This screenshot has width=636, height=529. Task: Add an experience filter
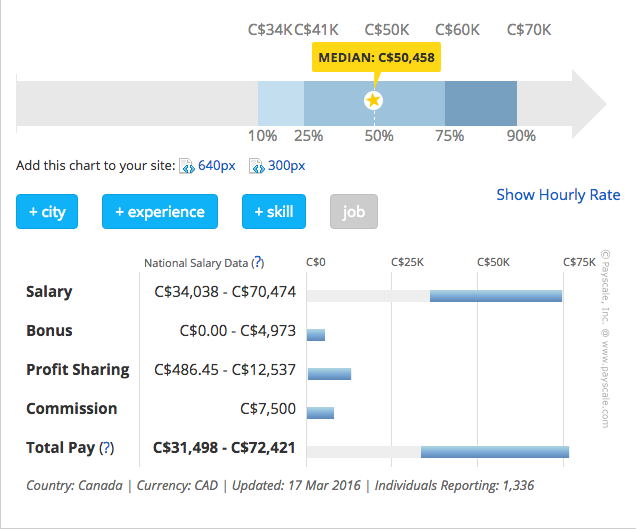(x=160, y=212)
